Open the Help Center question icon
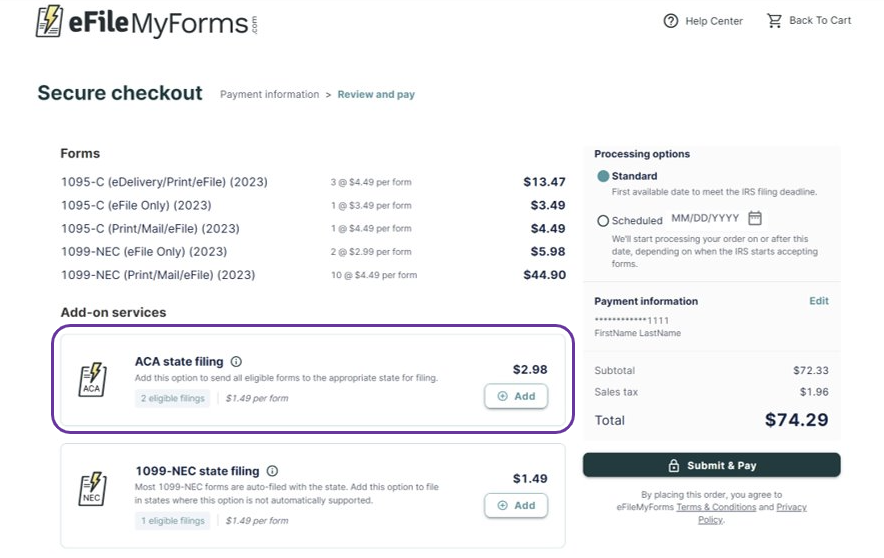Image resolution: width=884 pixels, height=558 pixels. coord(670,21)
